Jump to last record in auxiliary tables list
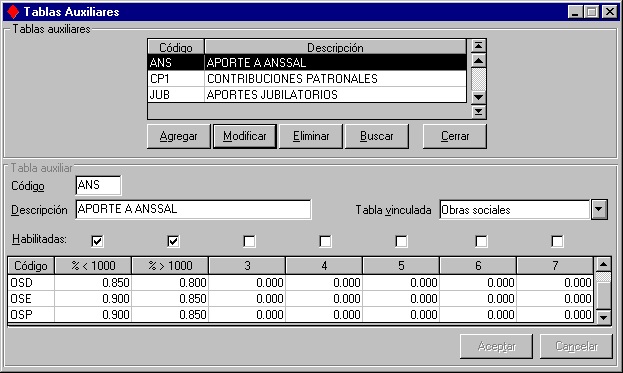The height and width of the screenshot is (373, 623). coord(478,112)
